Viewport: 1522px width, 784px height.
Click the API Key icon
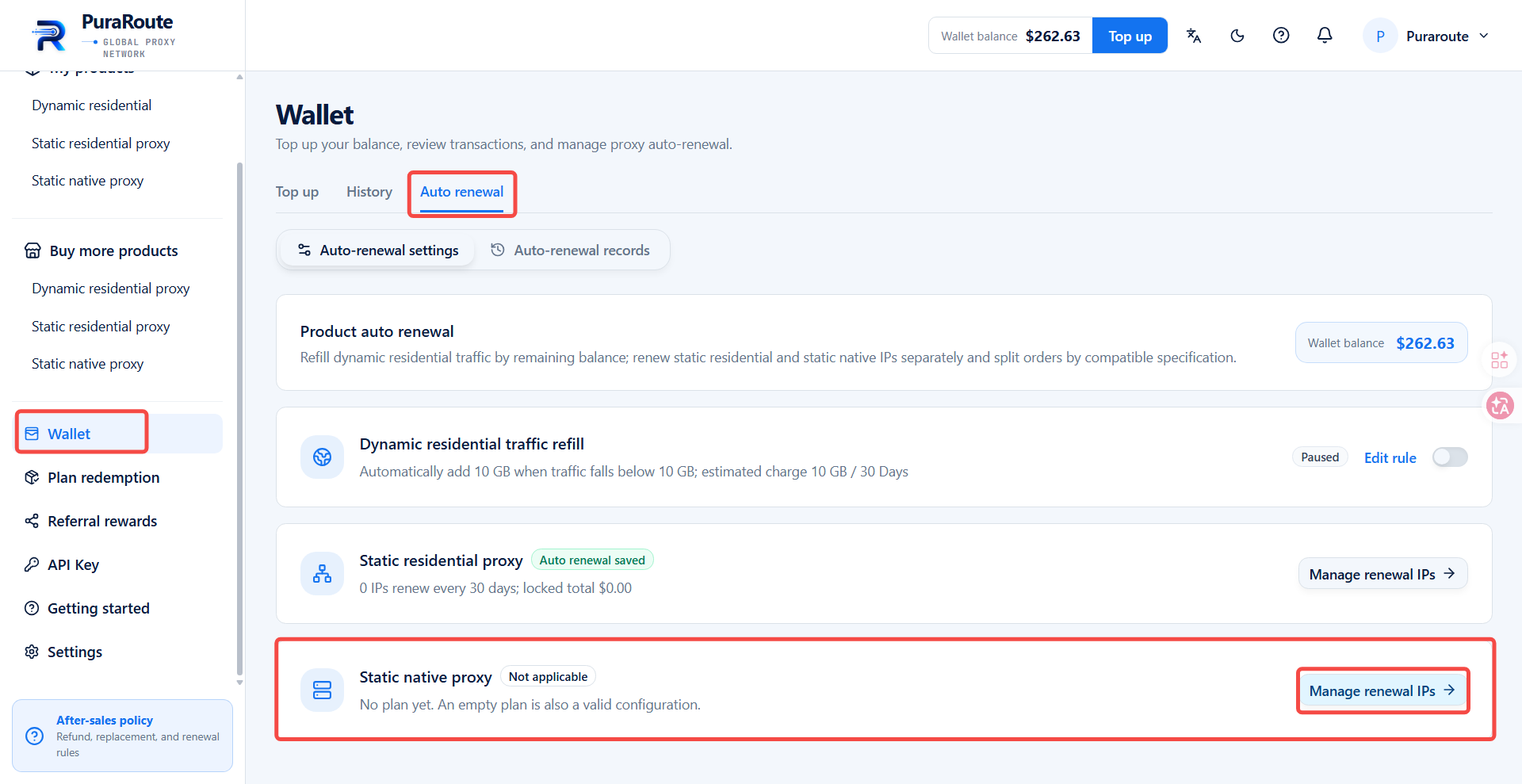click(32, 564)
